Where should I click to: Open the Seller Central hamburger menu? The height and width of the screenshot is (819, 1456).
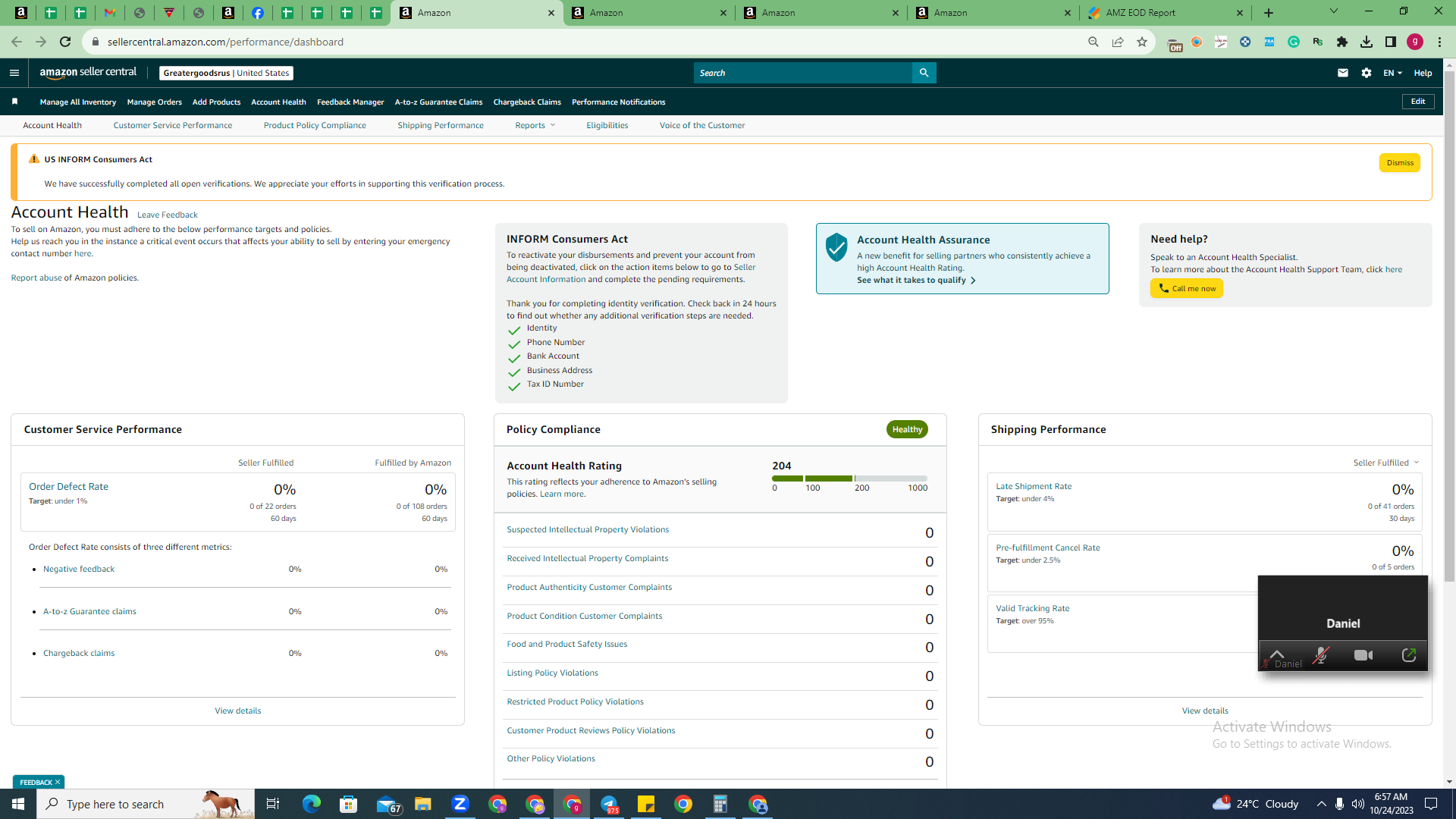click(14, 73)
